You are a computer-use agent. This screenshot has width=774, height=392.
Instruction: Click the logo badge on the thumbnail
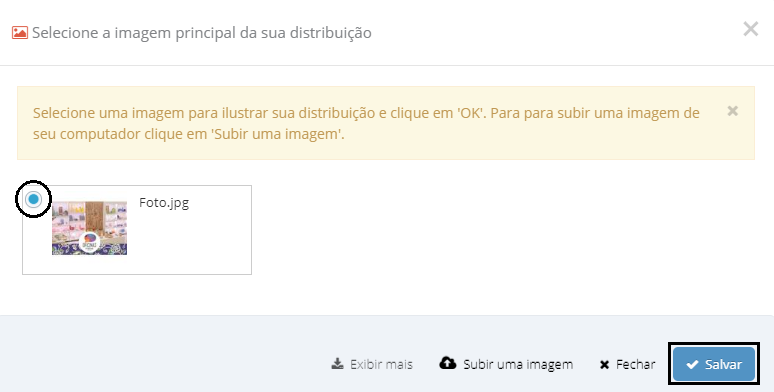(89, 242)
